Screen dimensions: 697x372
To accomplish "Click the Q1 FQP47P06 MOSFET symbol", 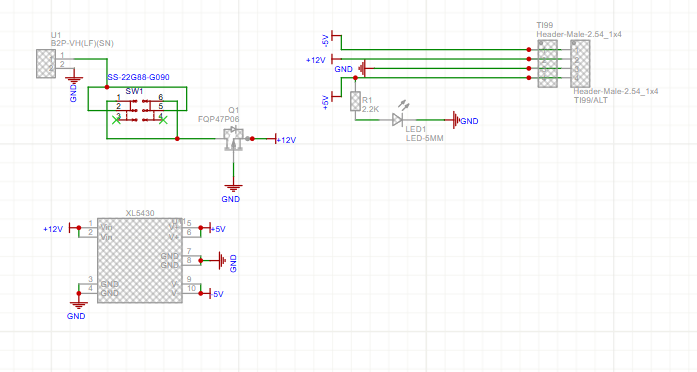I will point(233,138).
